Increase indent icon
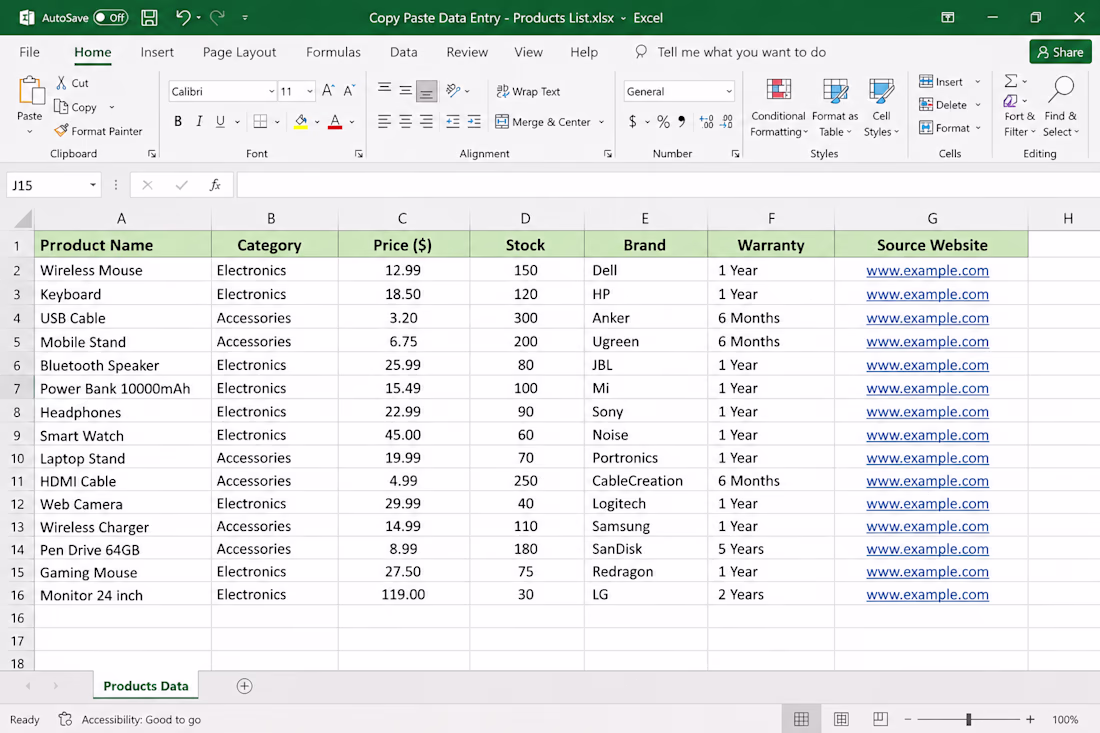The width and height of the screenshot is (1100, 733). coord(474,121)
